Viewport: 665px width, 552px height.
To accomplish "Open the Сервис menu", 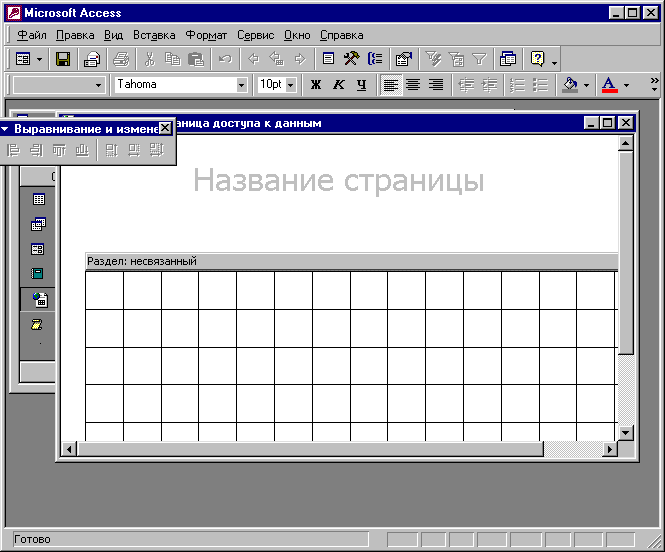I will tap(256, 35).
